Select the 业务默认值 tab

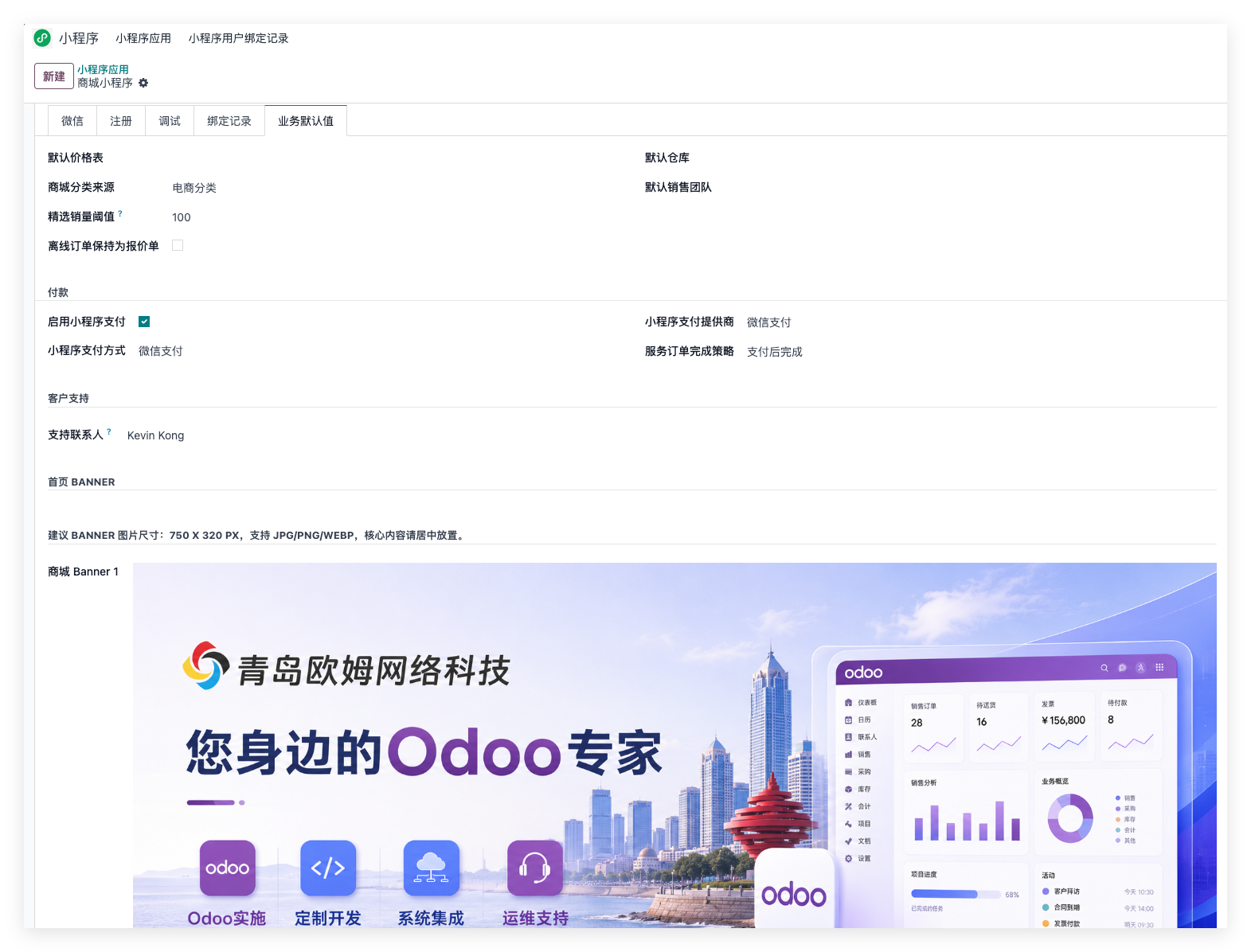tap(306, 121)
